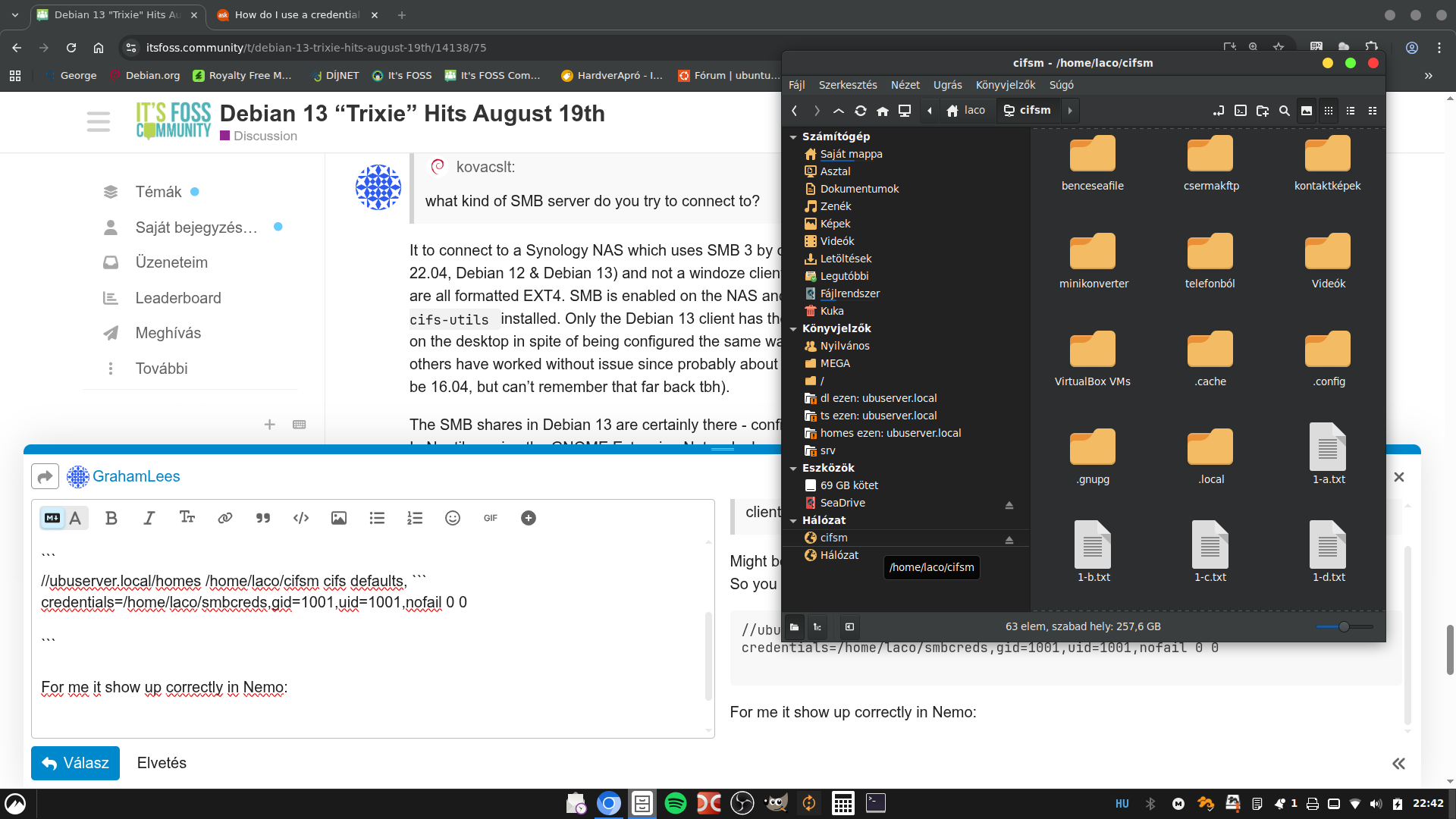This screenshot has width=1456, height=819.
Task: Switch Nemo to list view
Action: (x=1350, y=111)
